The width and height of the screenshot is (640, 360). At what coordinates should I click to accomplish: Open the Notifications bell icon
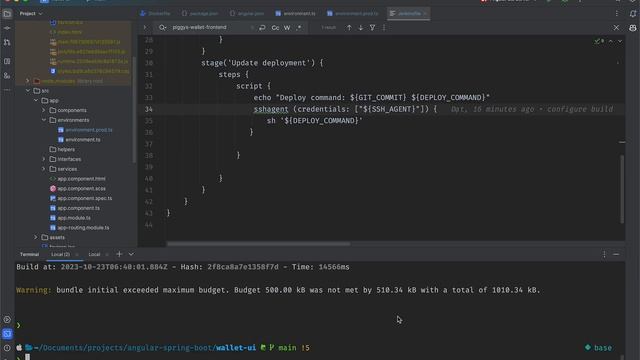pyautogui.click(x=633, y=14)
